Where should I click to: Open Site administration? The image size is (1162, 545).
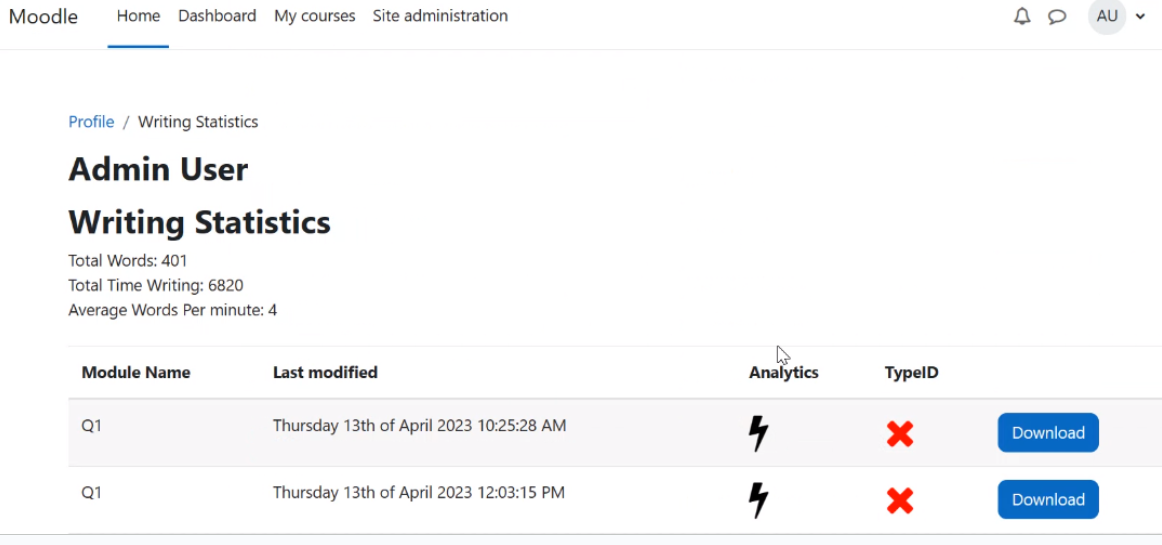click(440, 16)
